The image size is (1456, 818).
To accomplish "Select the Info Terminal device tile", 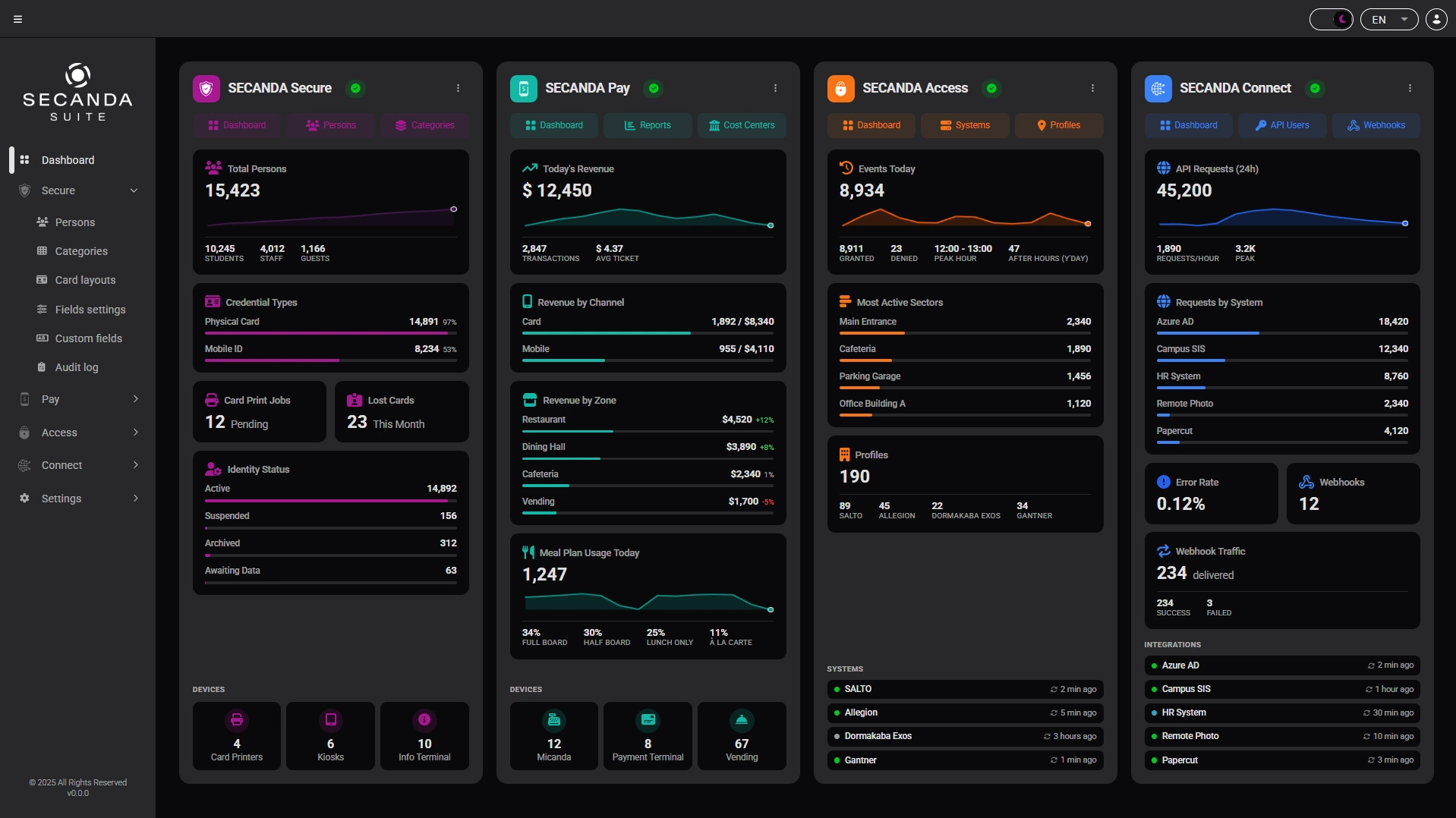I will coord(424,736).
